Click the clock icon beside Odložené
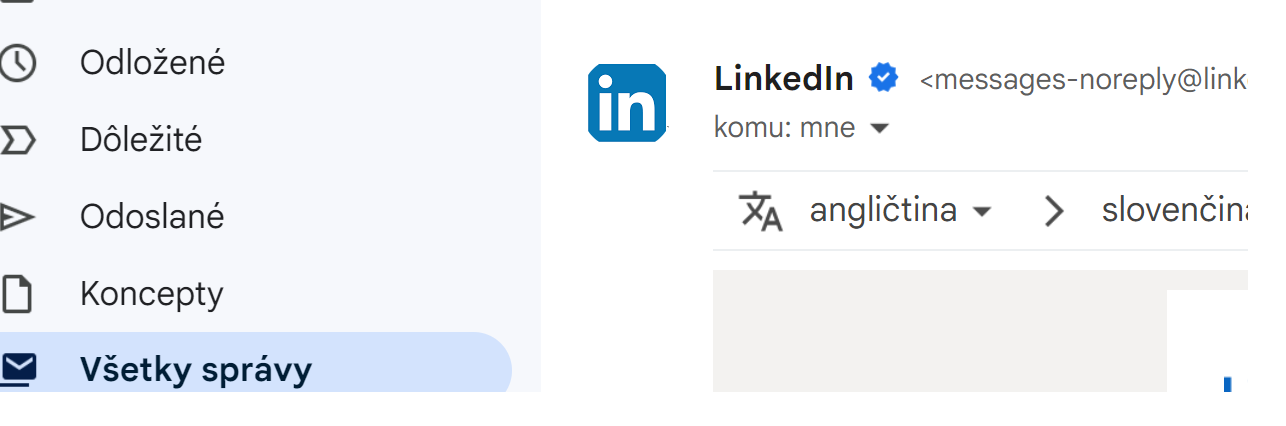 tap(17, 63)
